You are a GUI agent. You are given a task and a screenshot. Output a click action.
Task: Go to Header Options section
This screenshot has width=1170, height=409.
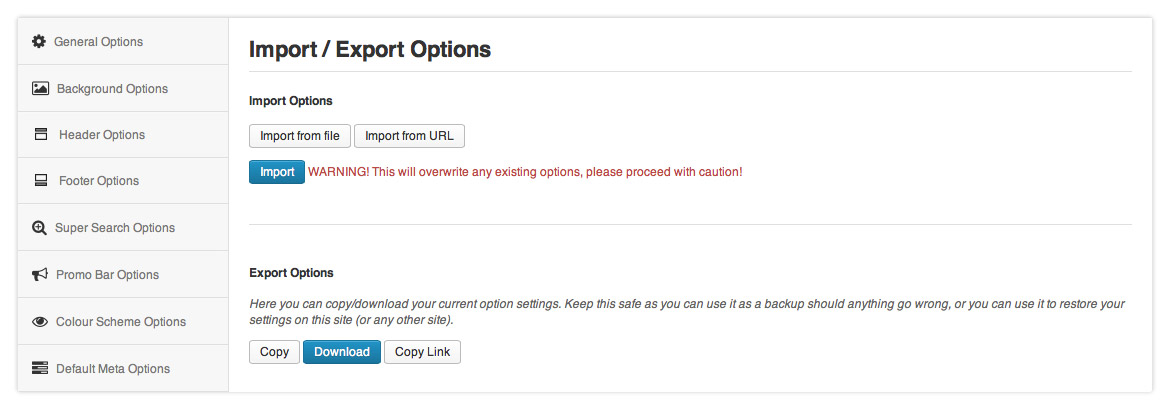click(102, 135)
